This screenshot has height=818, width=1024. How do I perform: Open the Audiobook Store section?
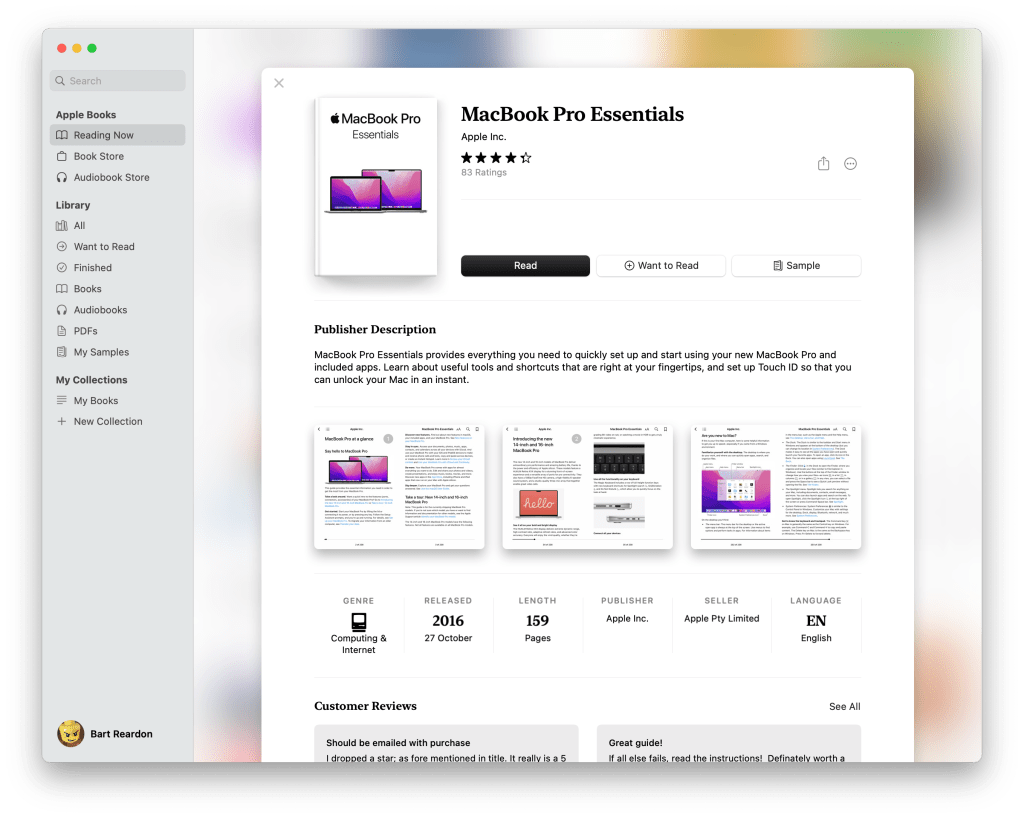pyautogui.click(x=118, y=177)
